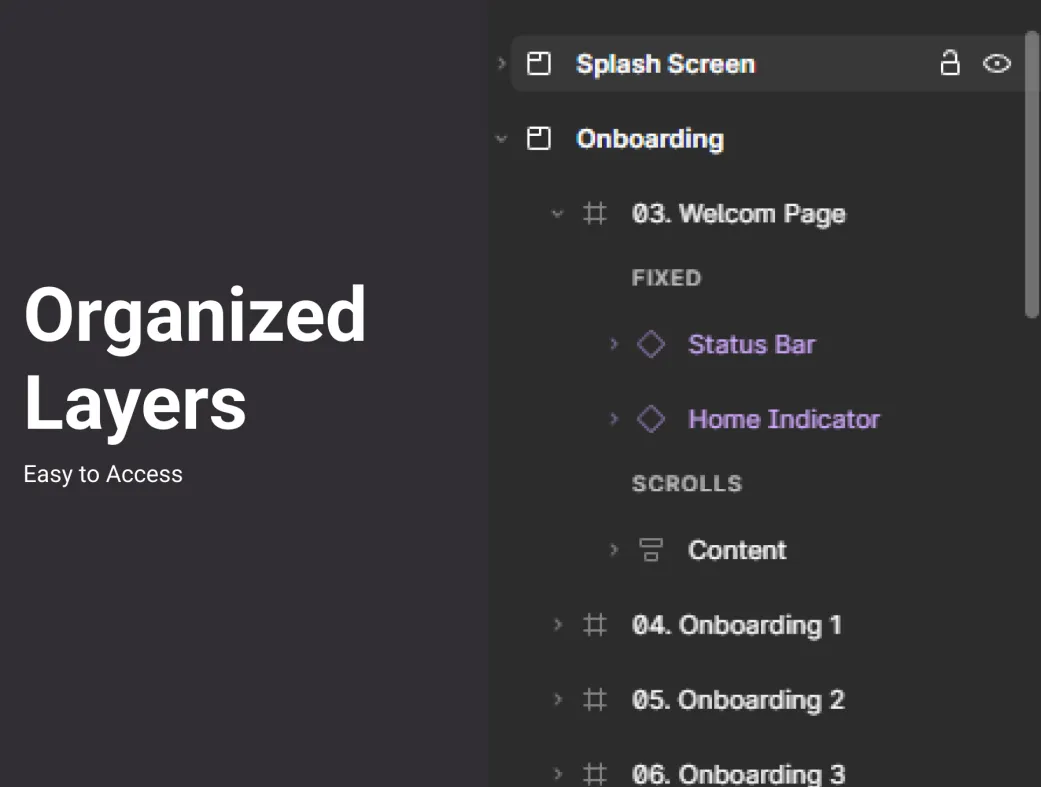Click the frame icon beside 05. Onboarding 2
Image resolution: width=1041 pixels, height=787 pixels.
click(595, 700)
